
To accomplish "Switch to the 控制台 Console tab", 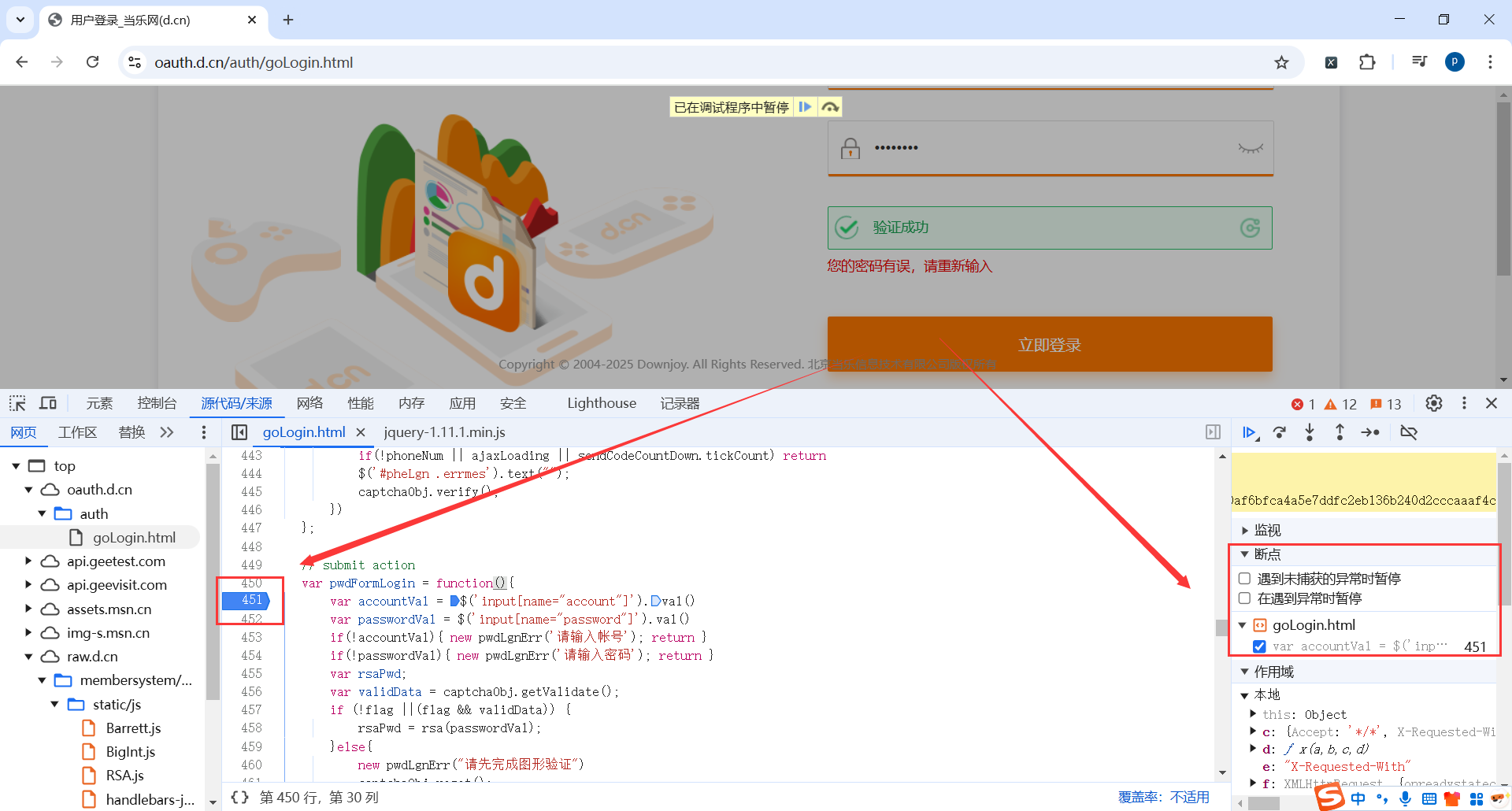I will tap(157, 403).
